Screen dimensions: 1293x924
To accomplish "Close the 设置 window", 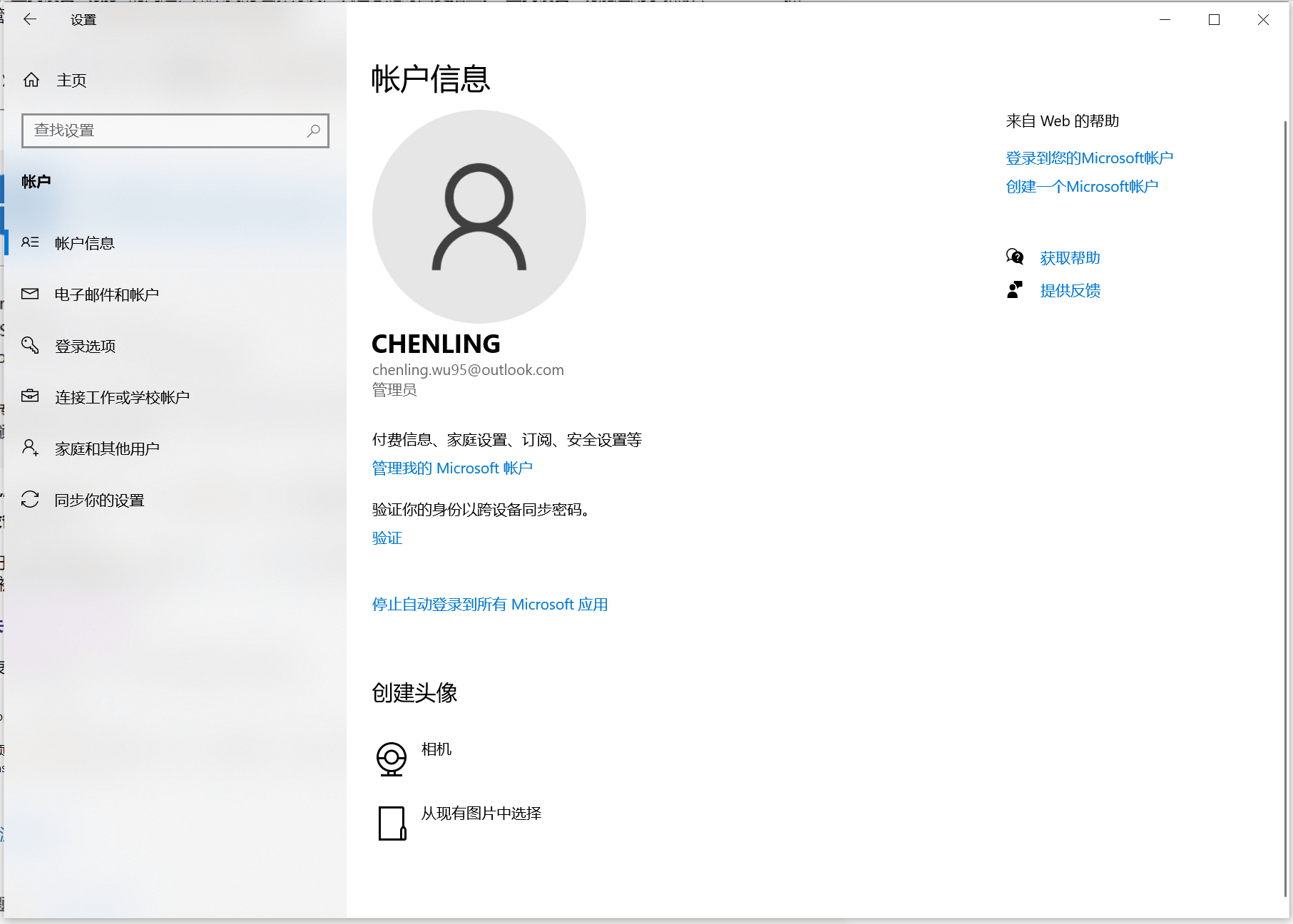I will [x=1263, y=20].
